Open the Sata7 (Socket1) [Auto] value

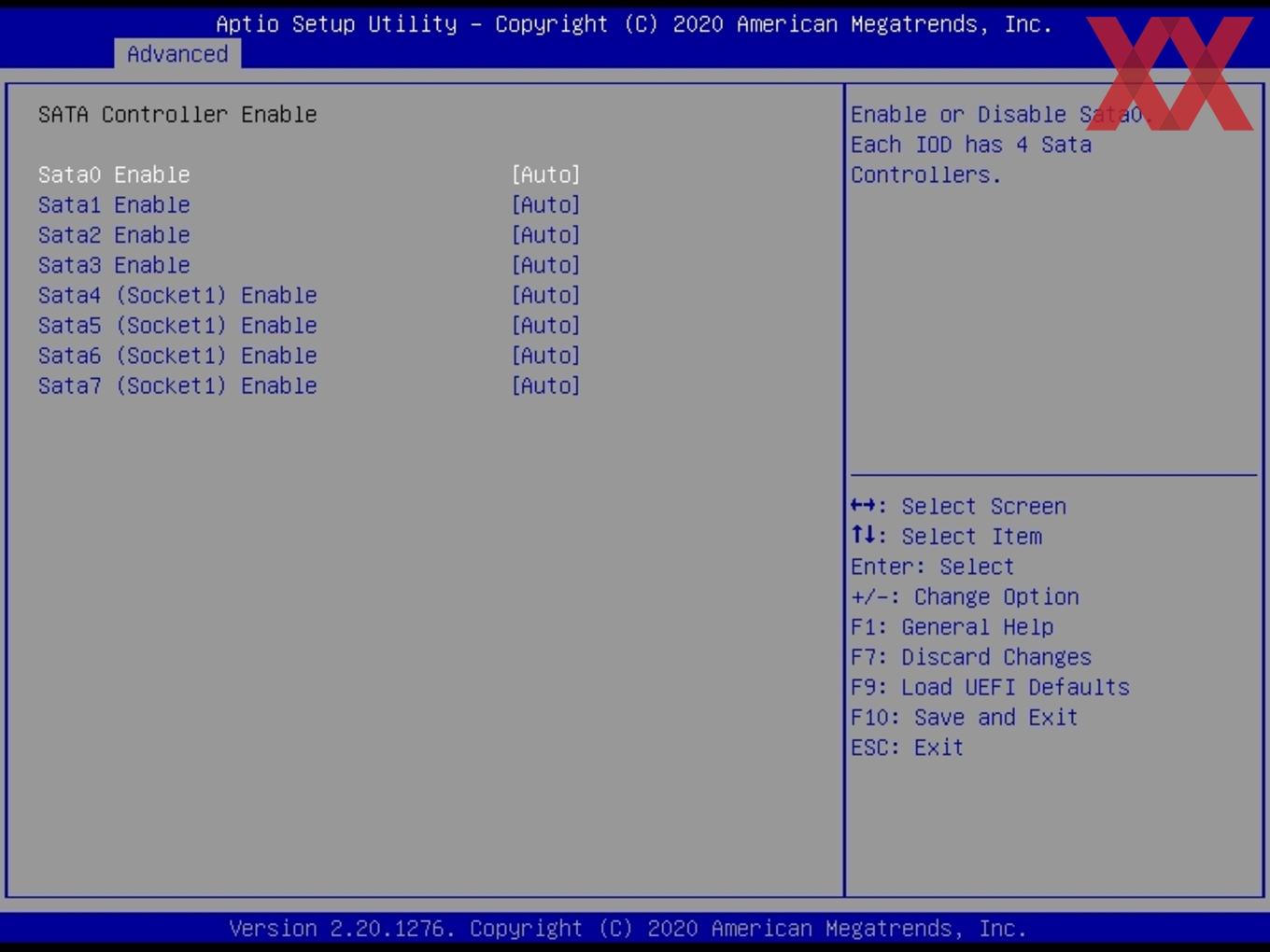tap(546, 385)
